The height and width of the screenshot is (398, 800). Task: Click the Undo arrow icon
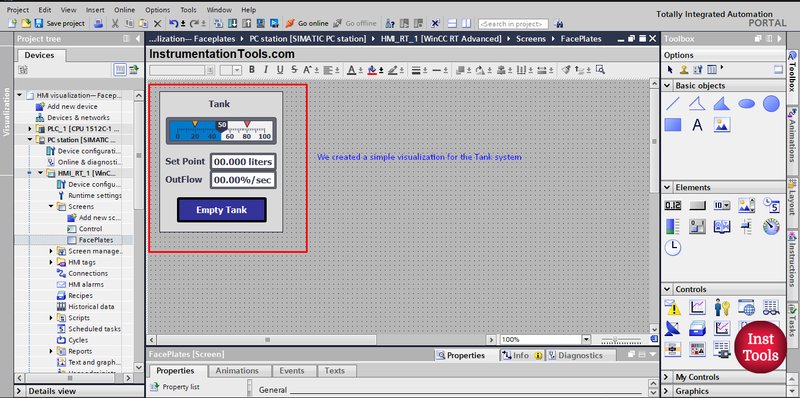click(x=173, y=23)
